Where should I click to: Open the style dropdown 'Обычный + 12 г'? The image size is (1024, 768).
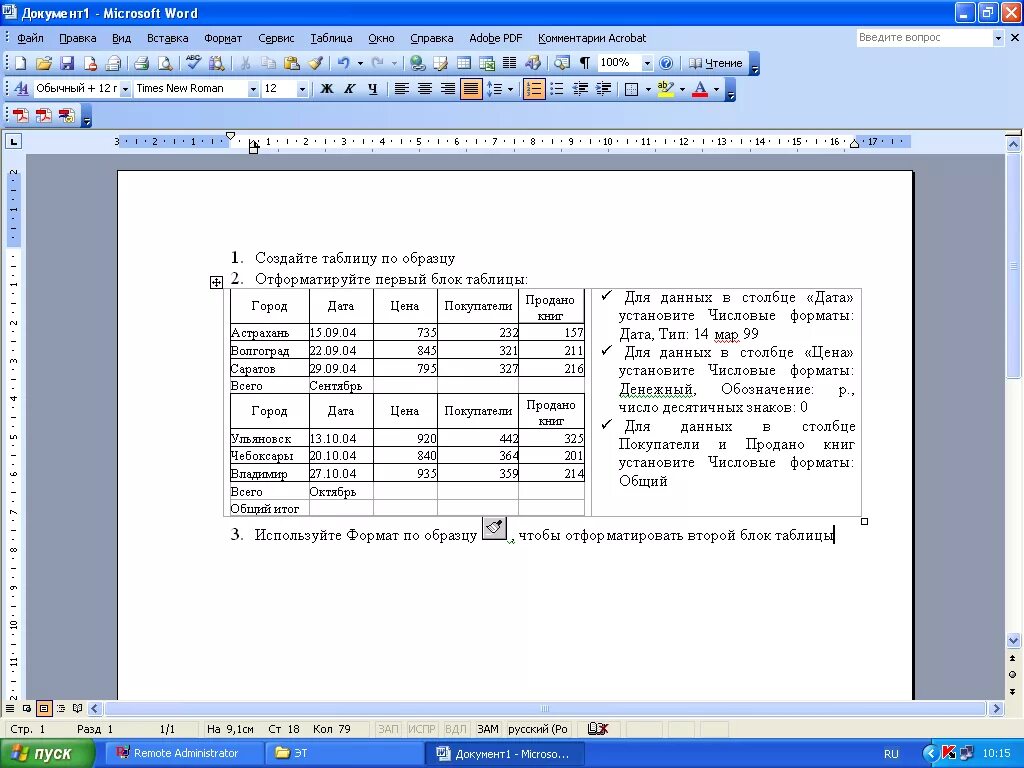pyautogui.click(x=125, y=89)
